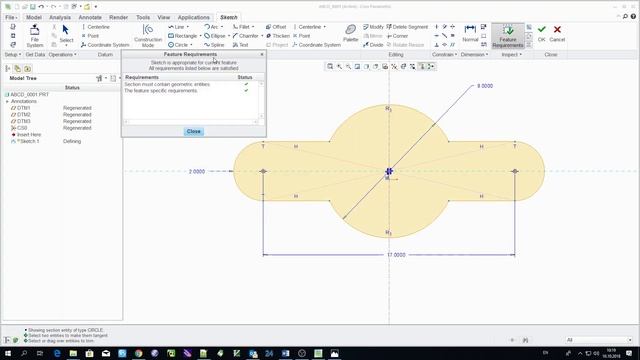Choose the Spline tool
This screenshot has width=640, height=360.
point(214,45)
